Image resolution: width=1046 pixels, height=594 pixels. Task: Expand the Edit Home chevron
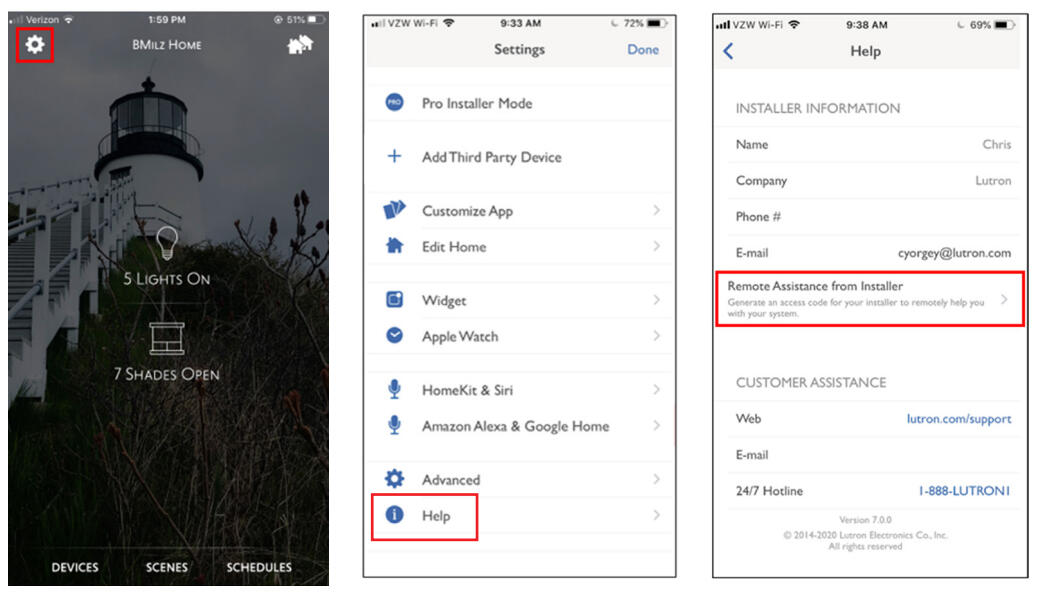(x=656, y=246)
